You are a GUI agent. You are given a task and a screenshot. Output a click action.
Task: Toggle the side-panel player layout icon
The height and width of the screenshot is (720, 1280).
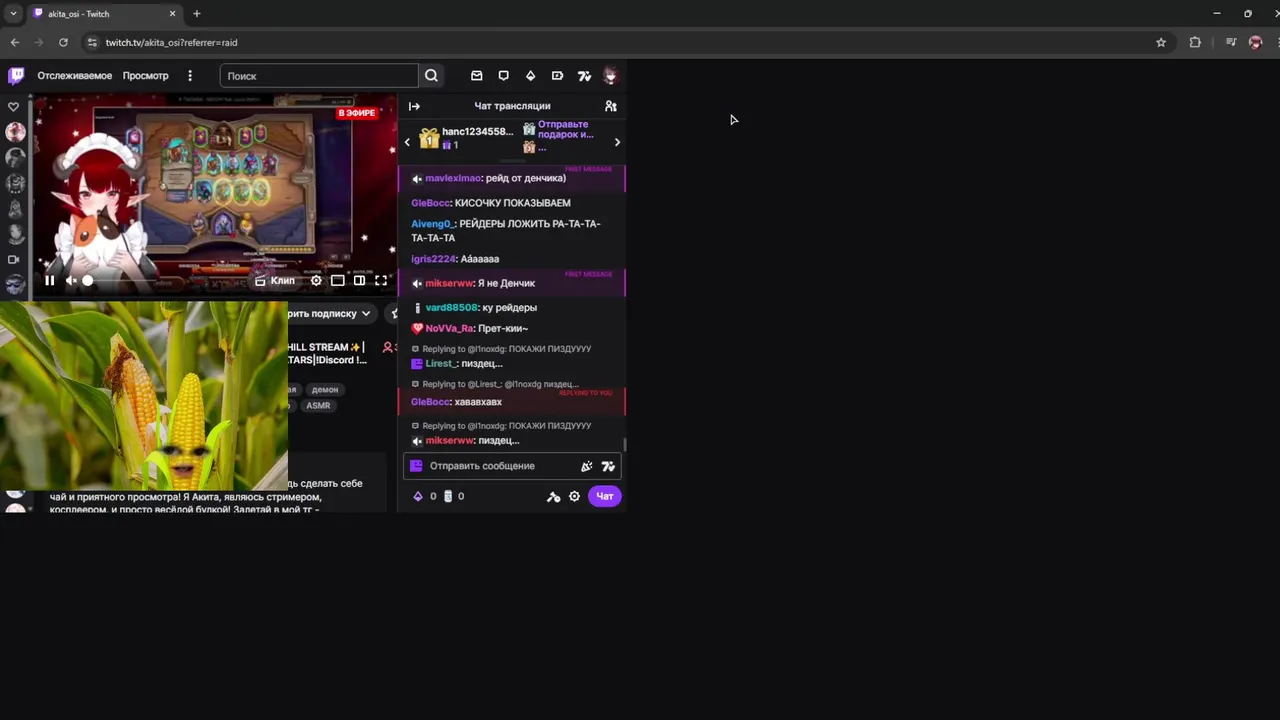[x=359, y=281]
